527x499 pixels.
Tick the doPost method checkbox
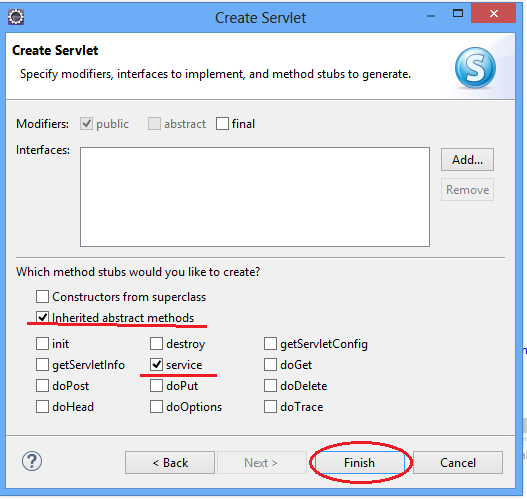click(x=42, y=386)
